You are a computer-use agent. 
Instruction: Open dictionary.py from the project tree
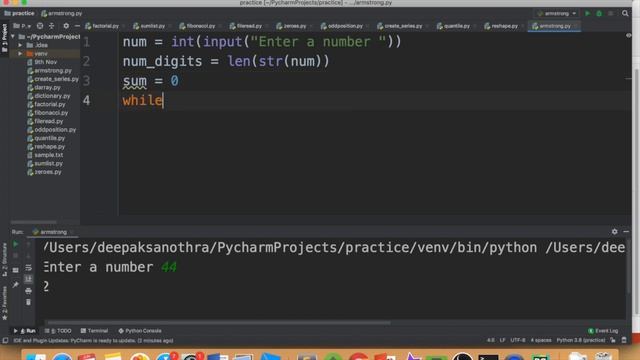coord(49,96)
